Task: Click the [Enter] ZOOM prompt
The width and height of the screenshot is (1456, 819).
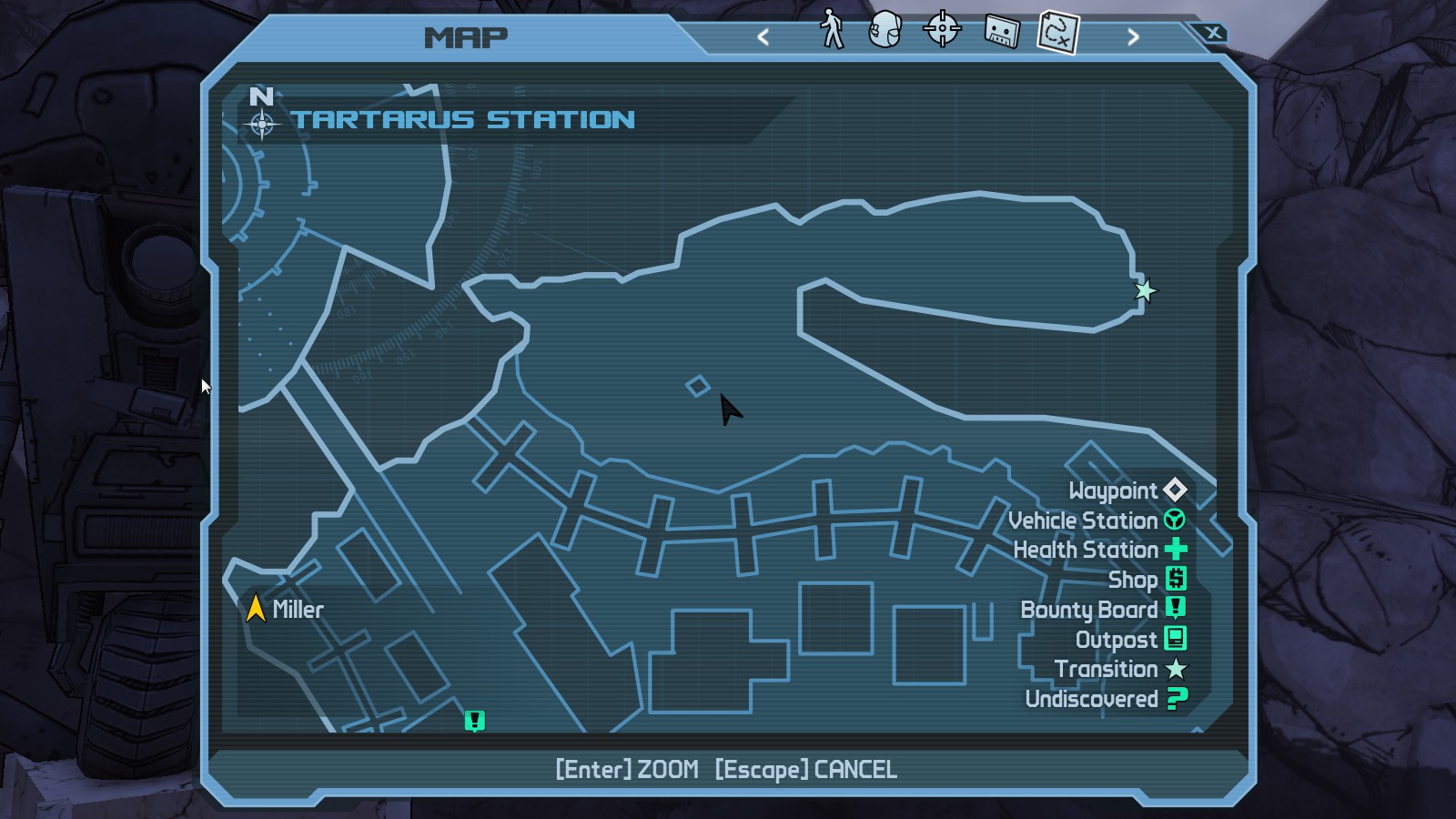Action: [627, 770]
